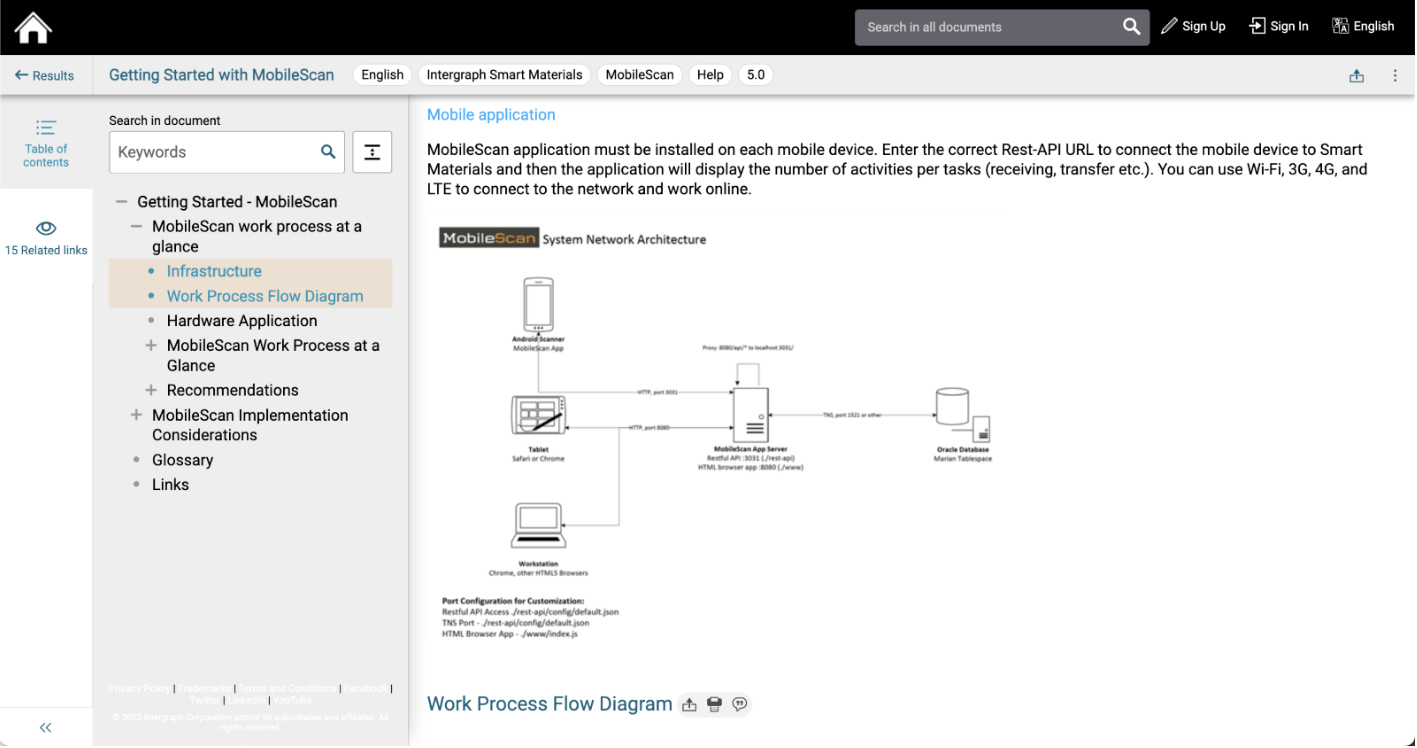Open feedback comment icon beside section heading
1417x748 pixels.
[739, 705]
